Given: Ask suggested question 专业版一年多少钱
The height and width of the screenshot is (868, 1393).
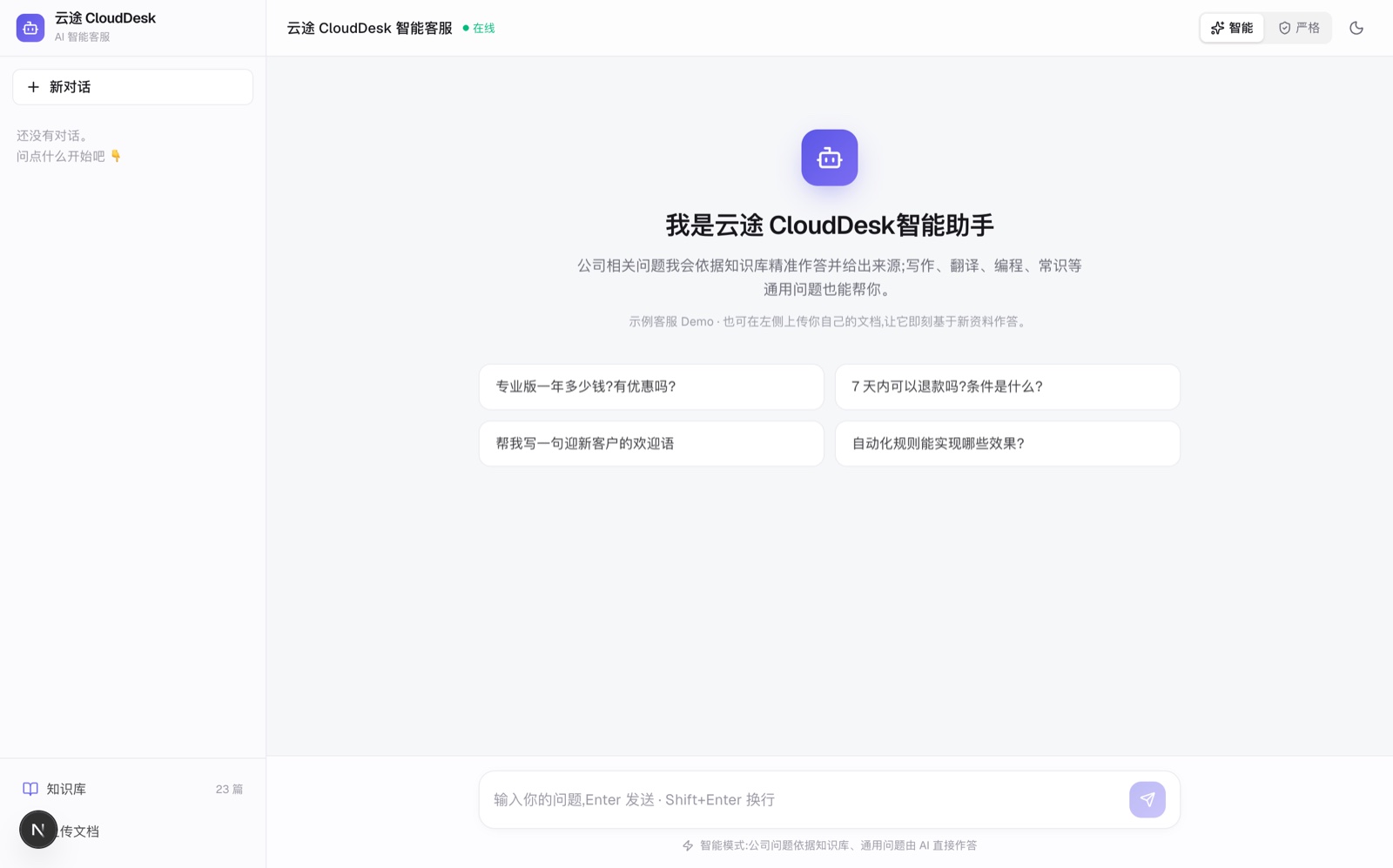Looking at the screenshot, I should point(651,387).
